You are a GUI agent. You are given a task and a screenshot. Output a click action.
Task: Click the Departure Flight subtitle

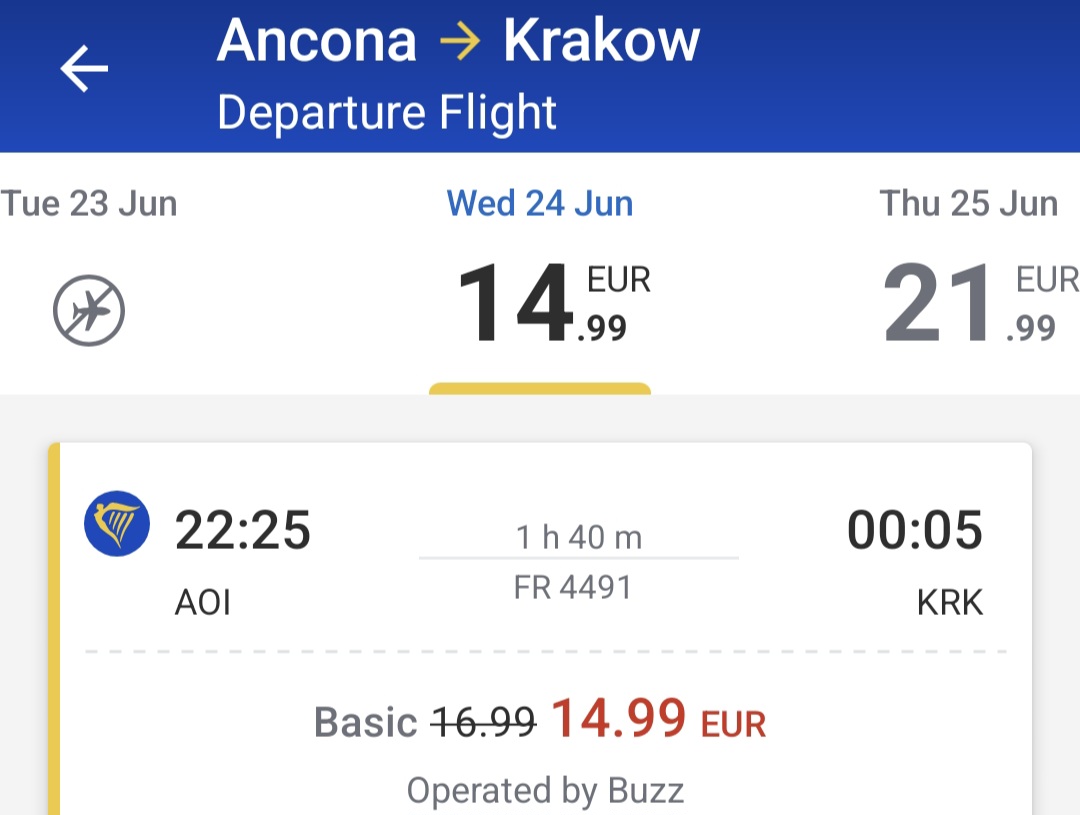click(386, 112)
